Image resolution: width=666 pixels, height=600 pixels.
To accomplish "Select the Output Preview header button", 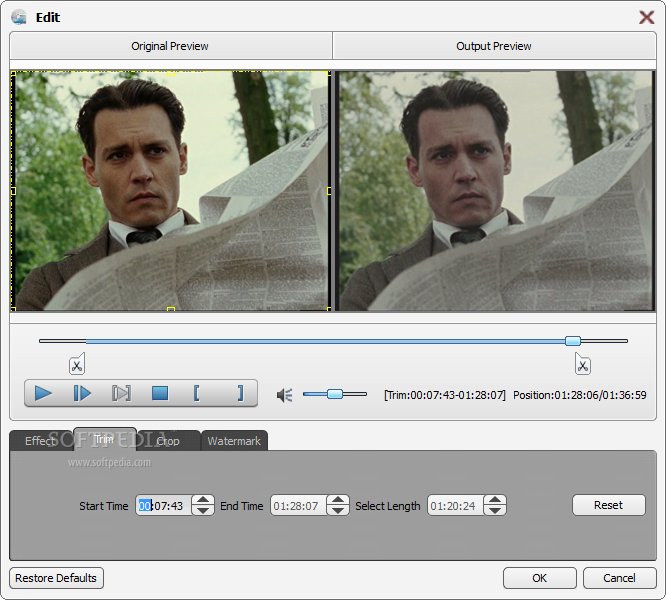I will [494, 46].
